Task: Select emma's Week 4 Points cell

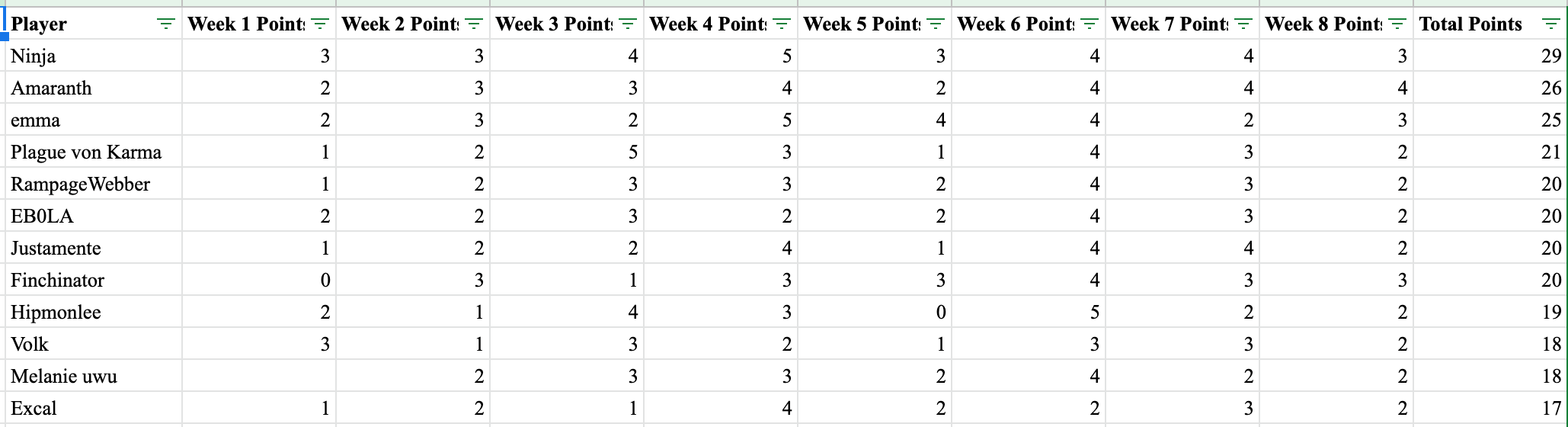Action: 721,120
